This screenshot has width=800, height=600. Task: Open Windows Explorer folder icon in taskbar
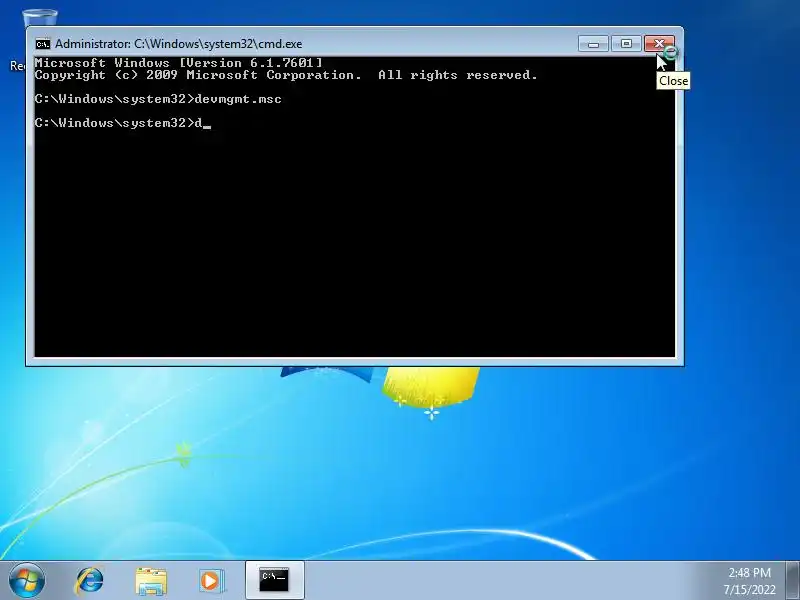tap(151, 581)
